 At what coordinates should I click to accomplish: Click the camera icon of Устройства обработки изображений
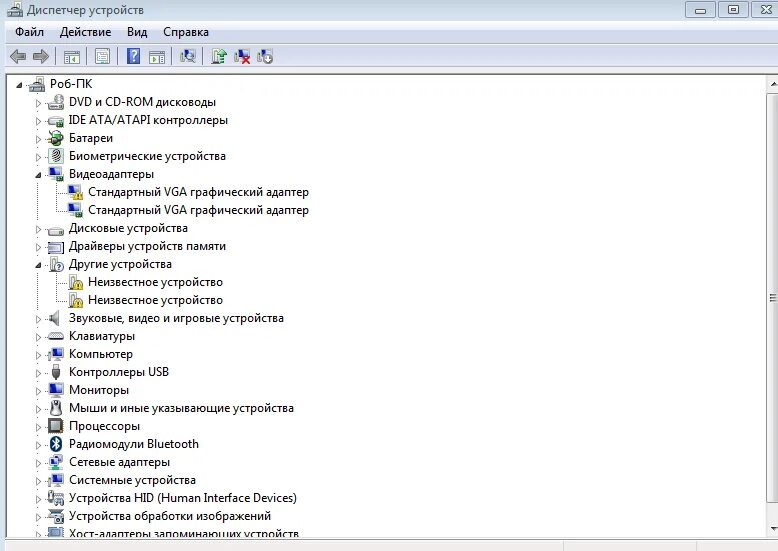tap(56, 516)
